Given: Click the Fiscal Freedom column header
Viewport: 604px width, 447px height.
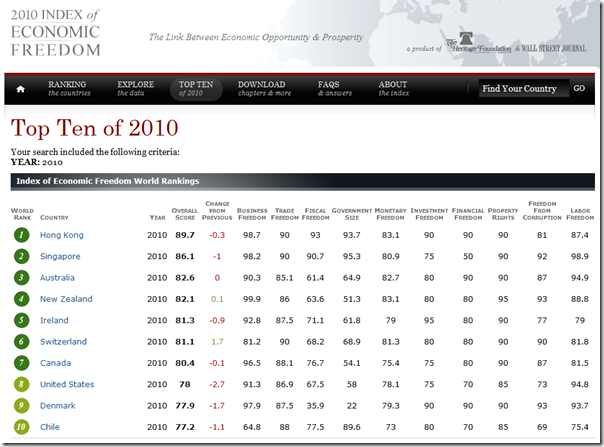Looking at the screenshot, I should 315,214.
